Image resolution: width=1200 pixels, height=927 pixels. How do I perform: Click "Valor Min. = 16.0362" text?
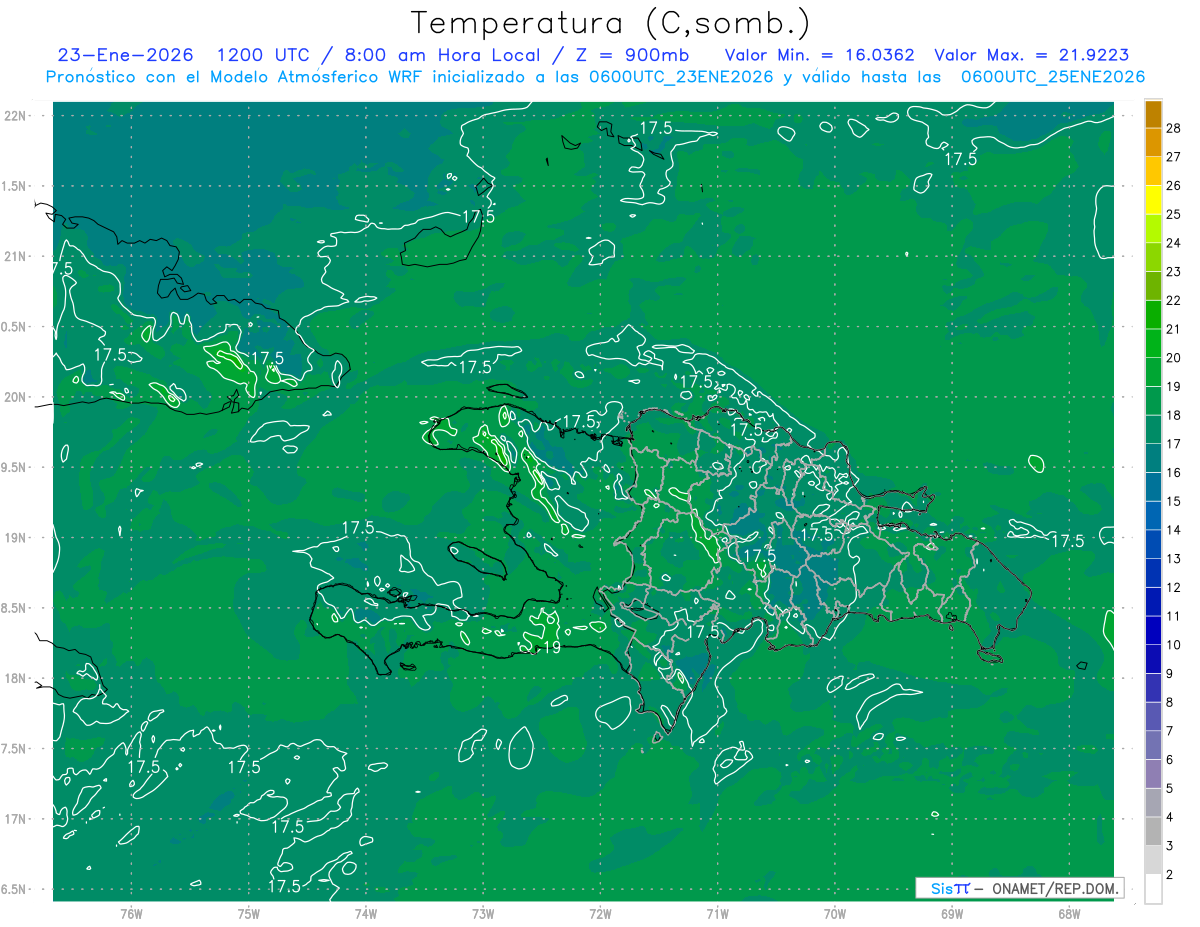coord(819,55)
